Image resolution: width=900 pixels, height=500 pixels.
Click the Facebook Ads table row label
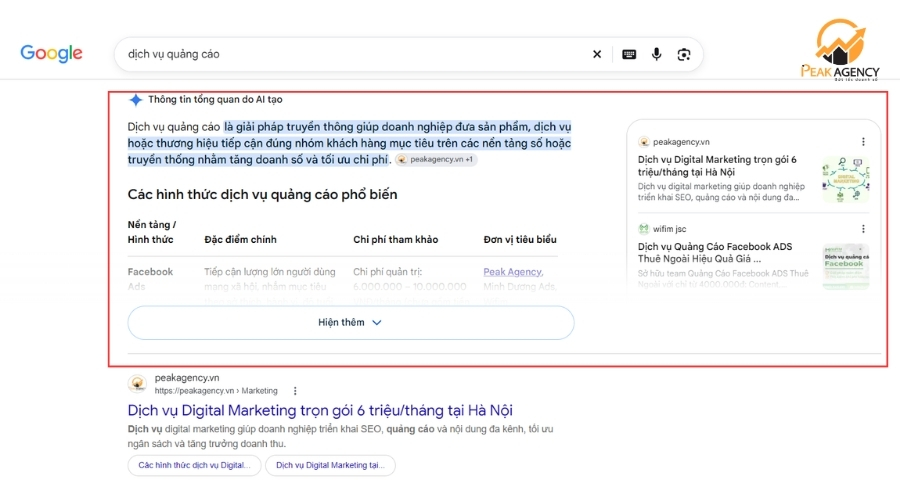pos(150,279)
